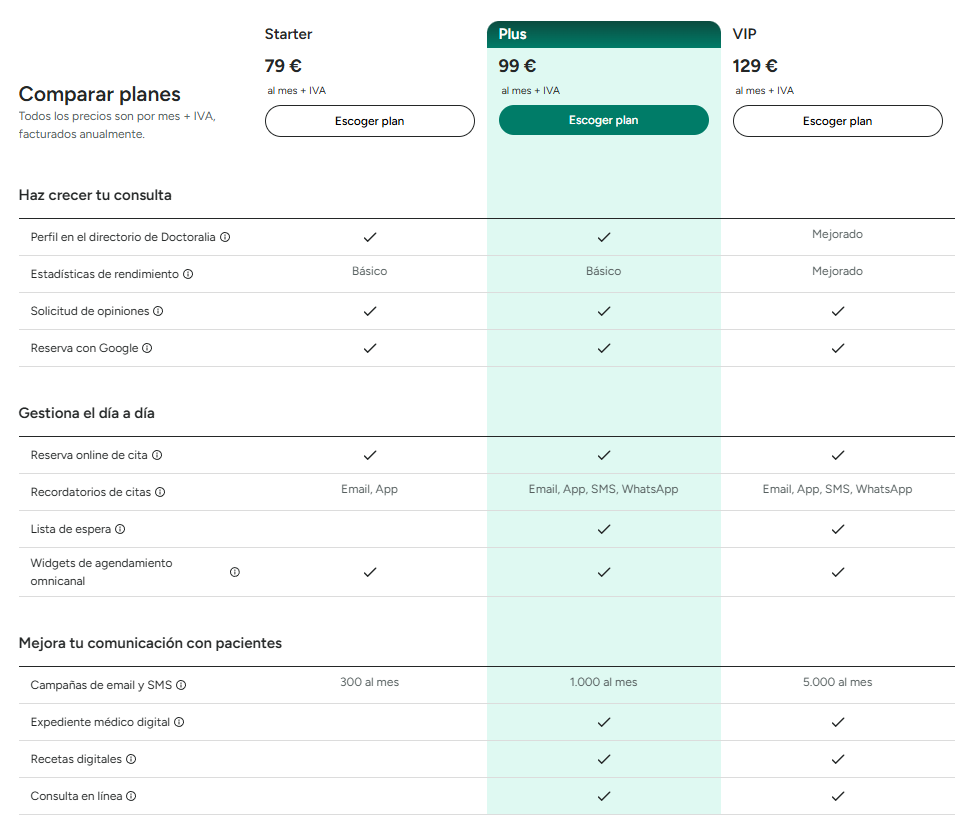This screenshot has height=828, width=976.
Task: Click Expediente médico digital info icon
Action: click(x=179, y=722)
